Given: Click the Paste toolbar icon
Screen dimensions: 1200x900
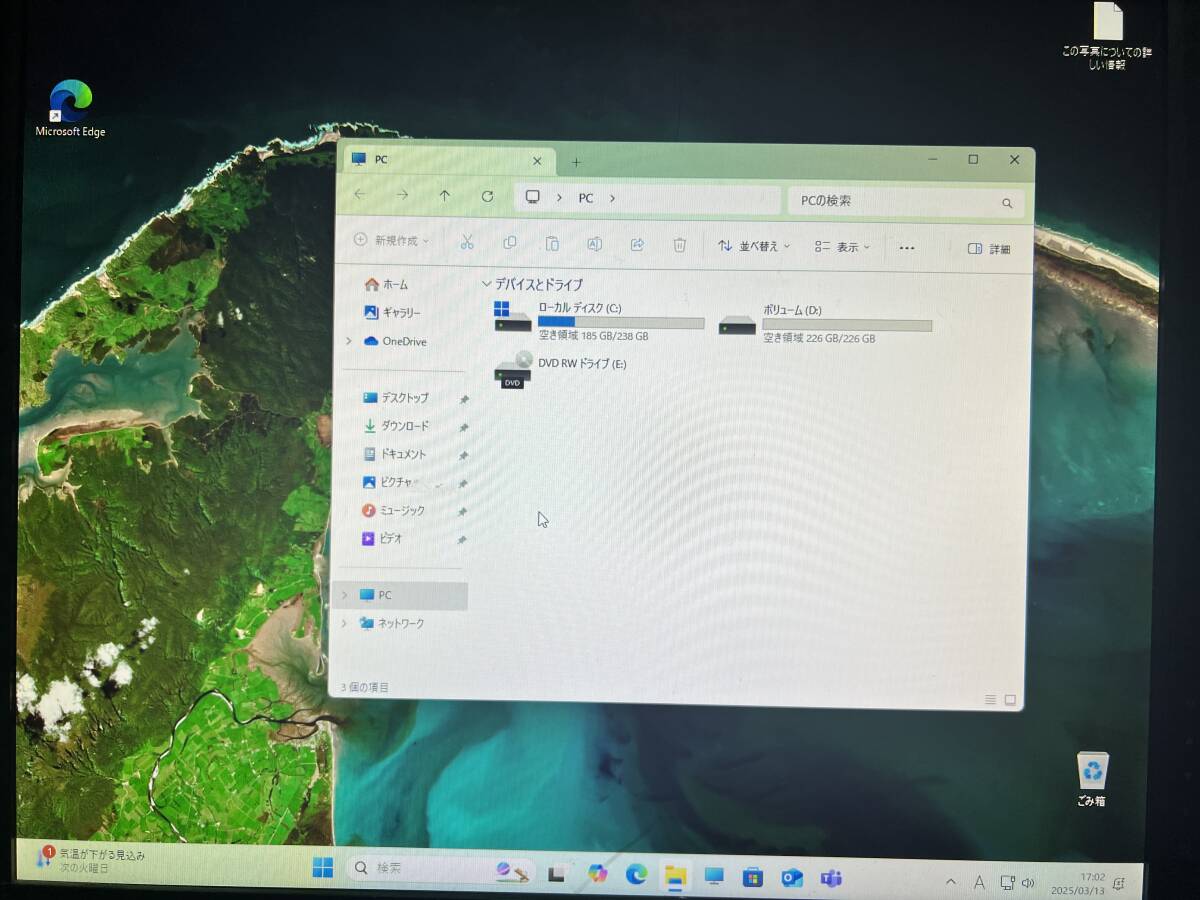Looking at the screenshot, I should [x=552, y=244].
